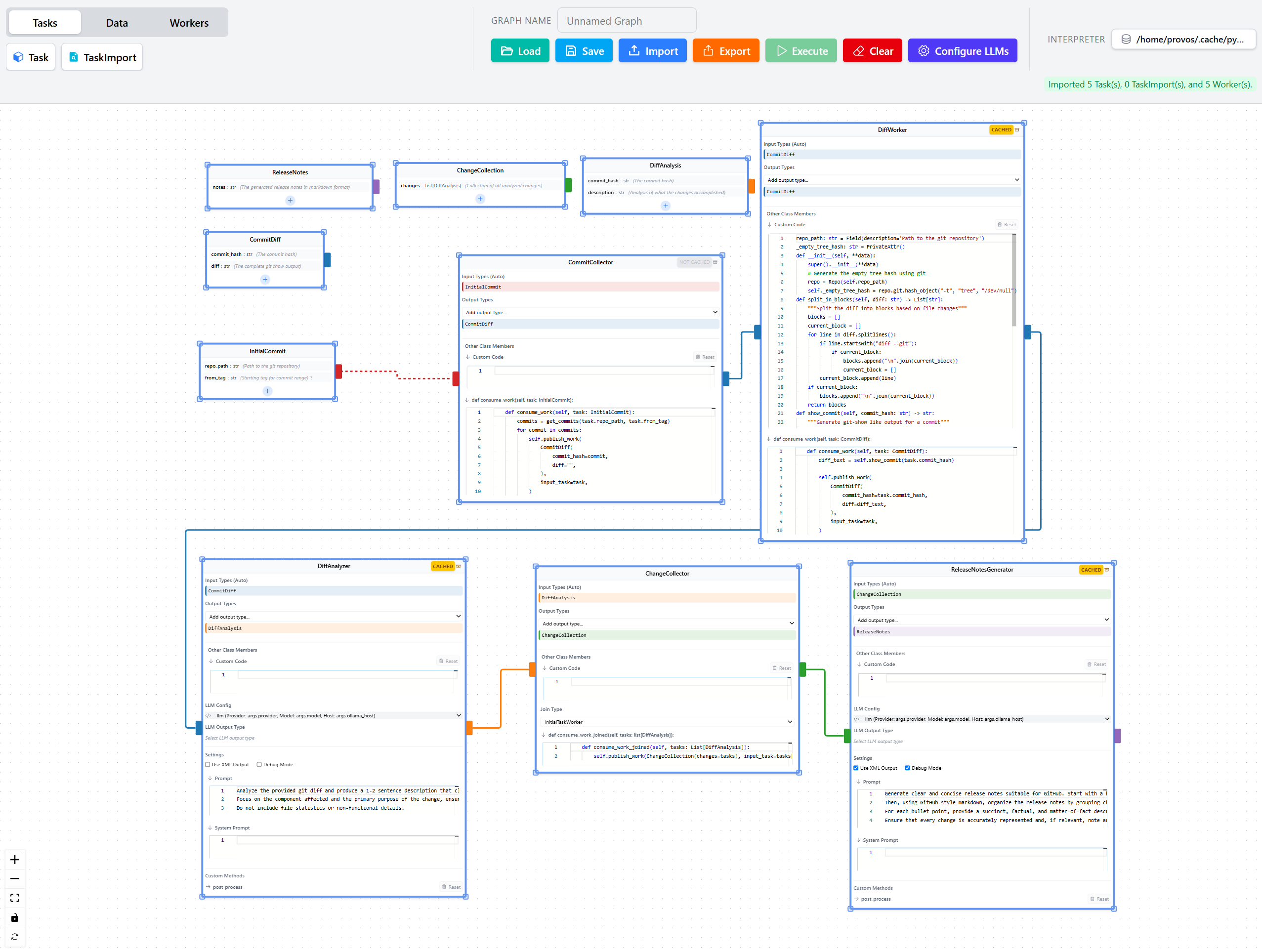The width and height of the screenshot is (1262, 952).
Task: Click ReleaseNotes purple output handle
Action: (x=377, y=187)
